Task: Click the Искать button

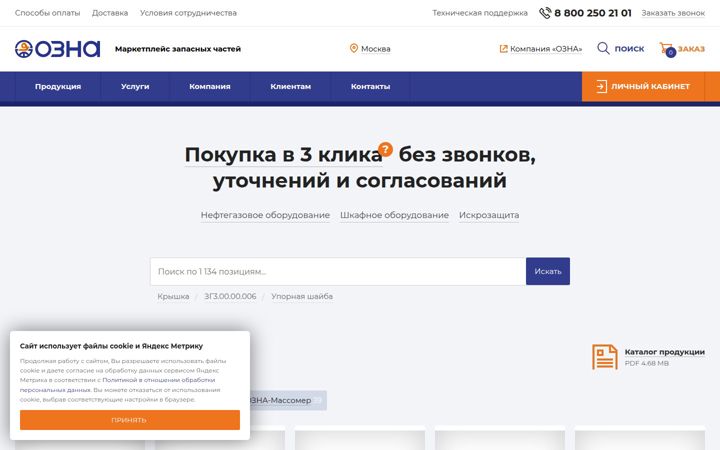Action: pyautogui.click(x=548, y=271)
